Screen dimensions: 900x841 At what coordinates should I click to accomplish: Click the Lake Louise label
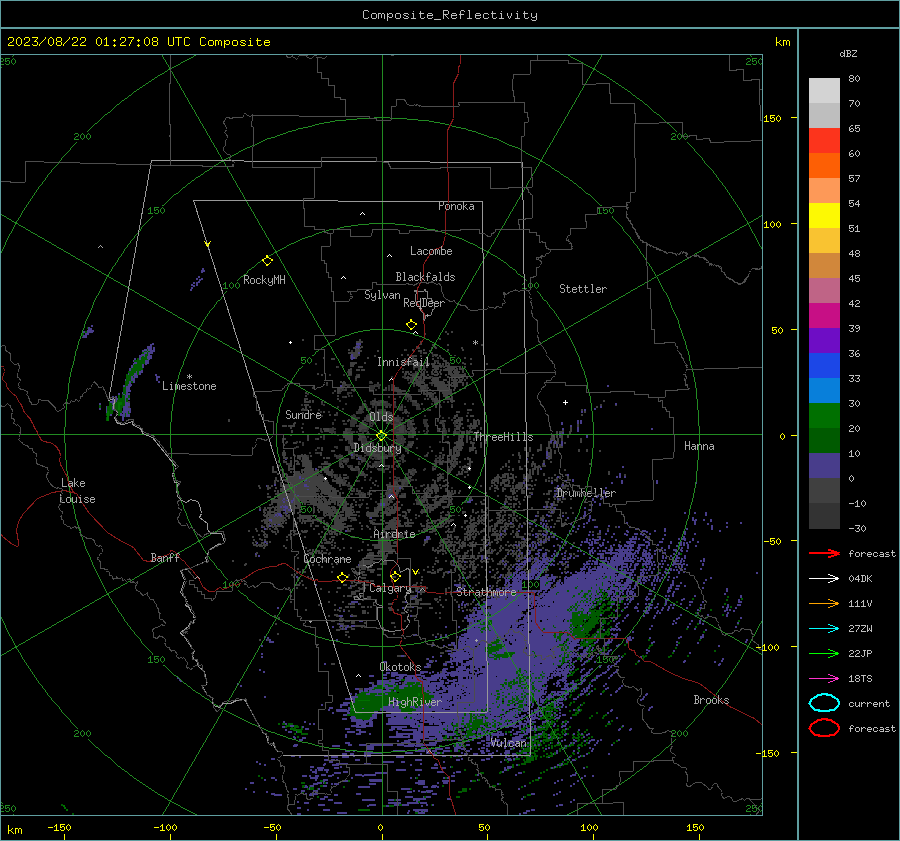[x=77, y=491]
